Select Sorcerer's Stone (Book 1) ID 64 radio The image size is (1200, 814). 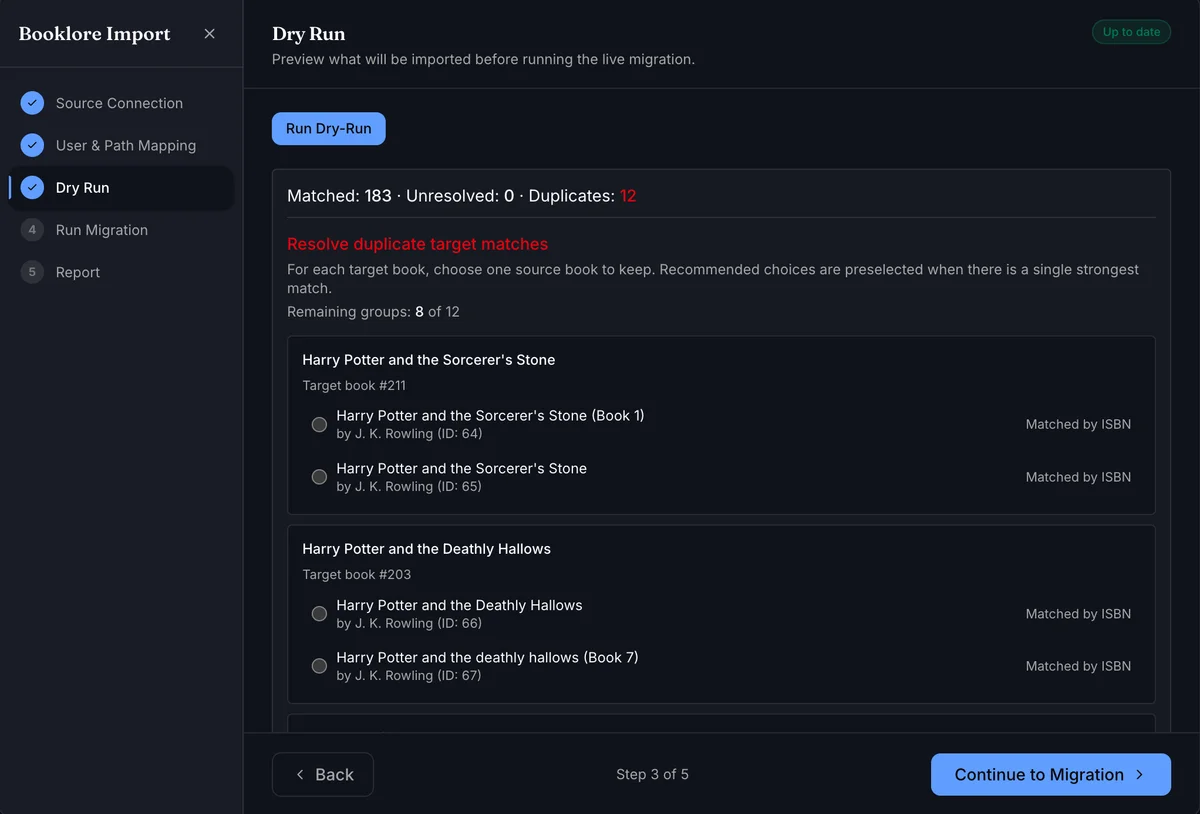(319, 424)
